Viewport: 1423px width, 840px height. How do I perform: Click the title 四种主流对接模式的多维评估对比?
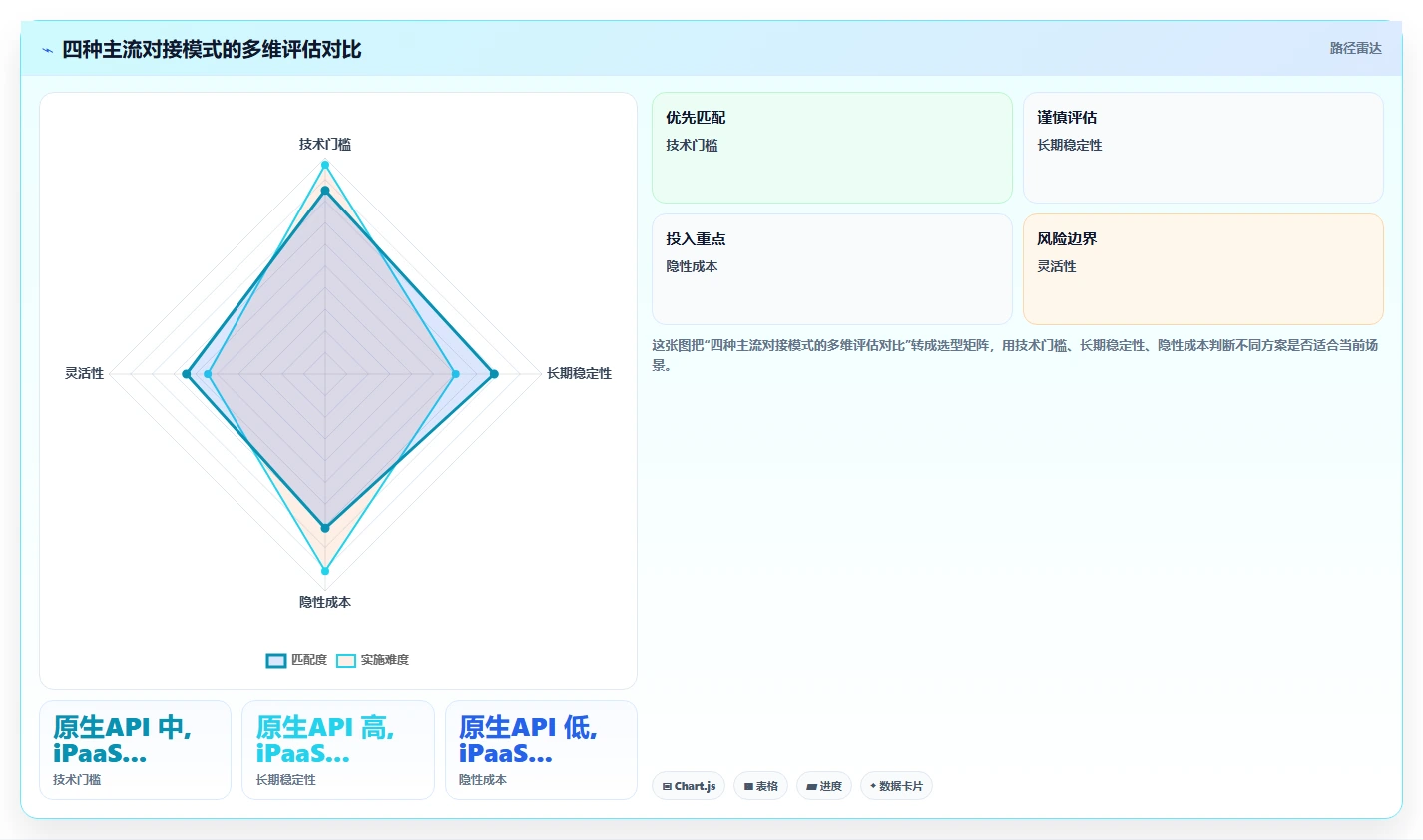click(212, 50)
